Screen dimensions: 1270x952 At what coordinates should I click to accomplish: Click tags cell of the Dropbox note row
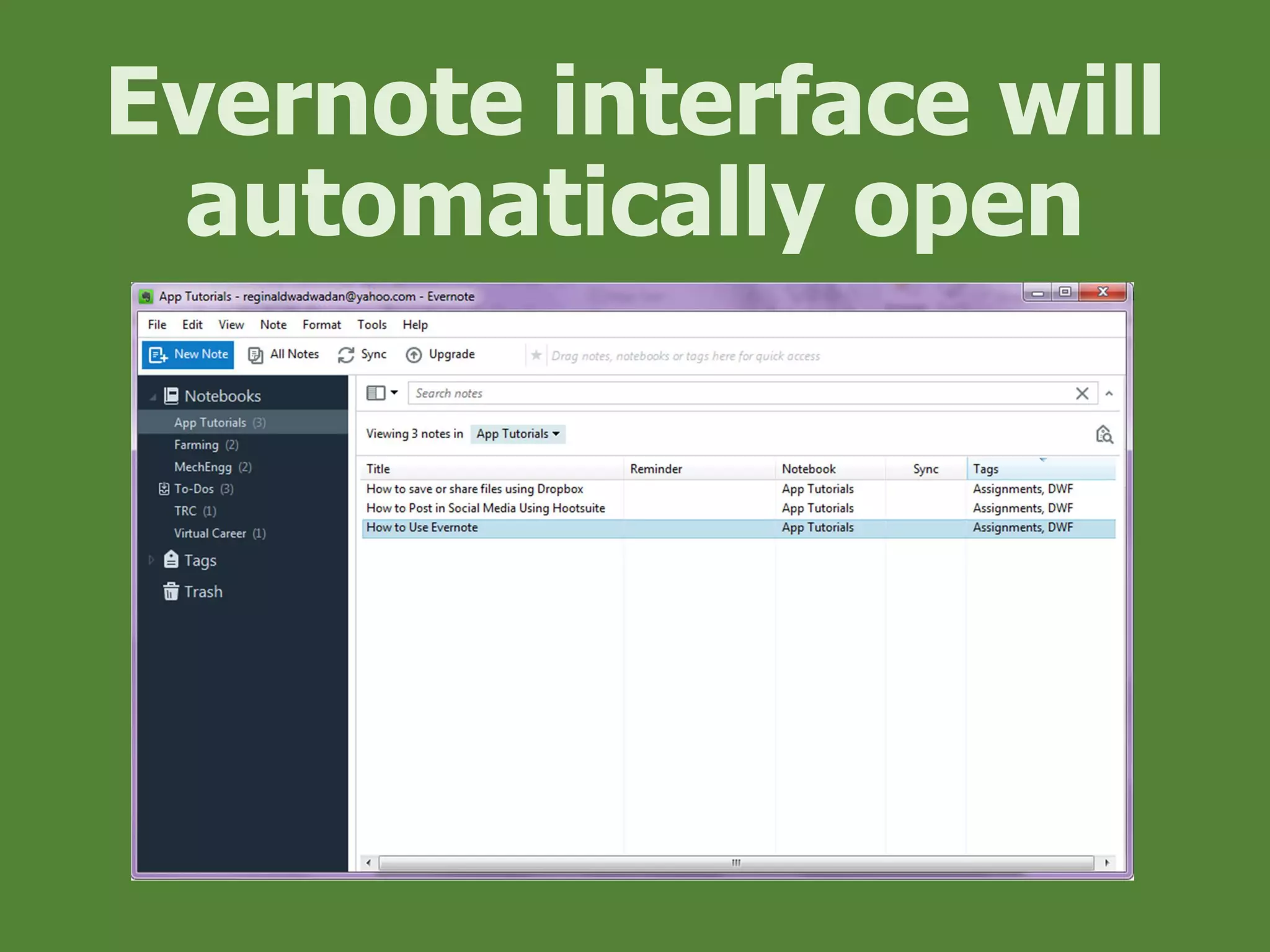click(1023, 489)
